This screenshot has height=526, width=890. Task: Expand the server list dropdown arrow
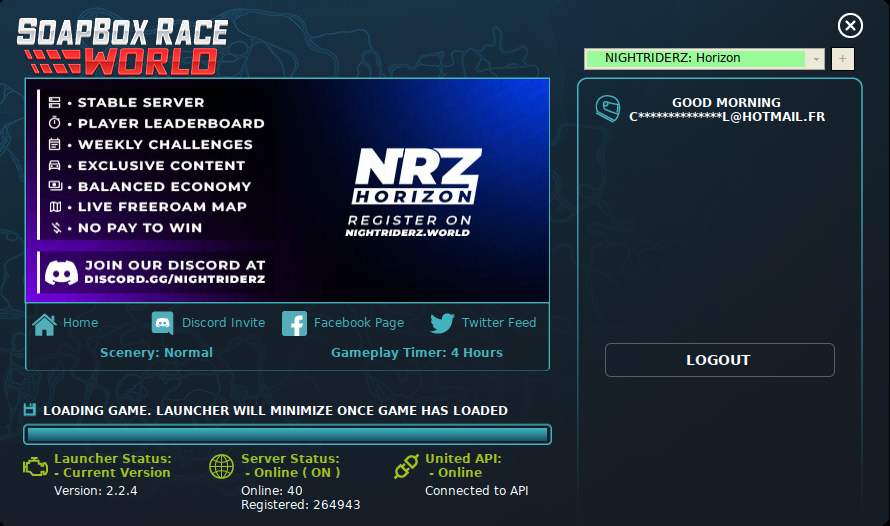point(816,59)
